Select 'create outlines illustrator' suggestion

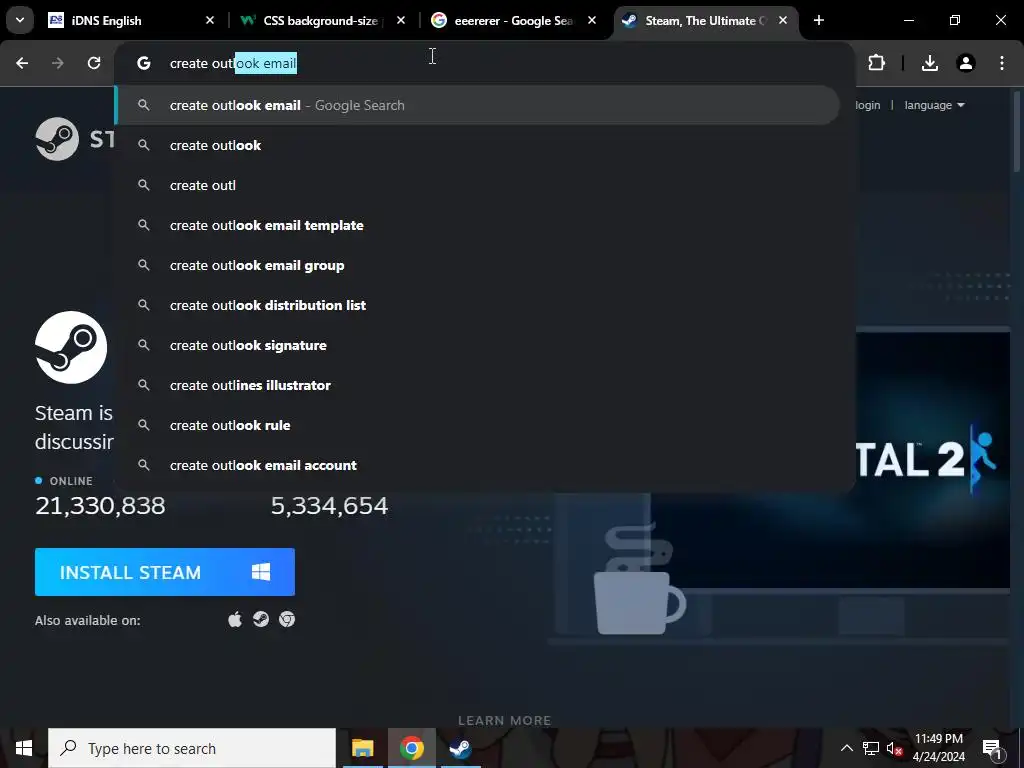(x=478, y=385)
